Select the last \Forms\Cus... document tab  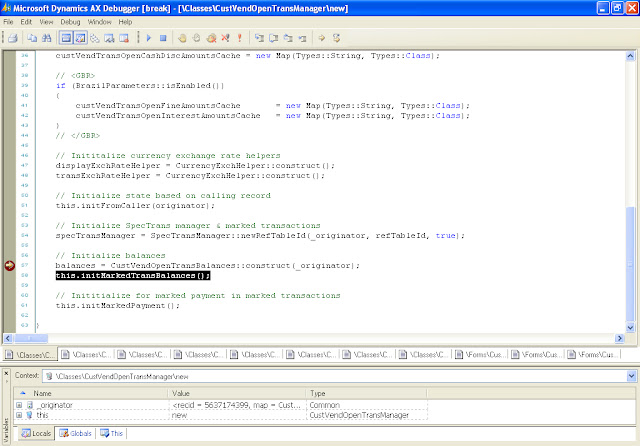tap(593, 355)
